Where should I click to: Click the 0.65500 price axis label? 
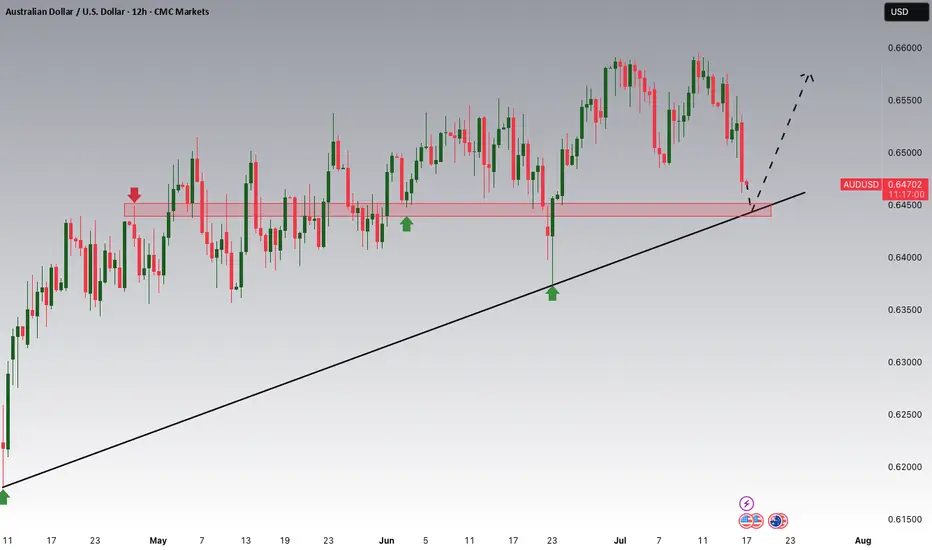(x=905, y=100)
